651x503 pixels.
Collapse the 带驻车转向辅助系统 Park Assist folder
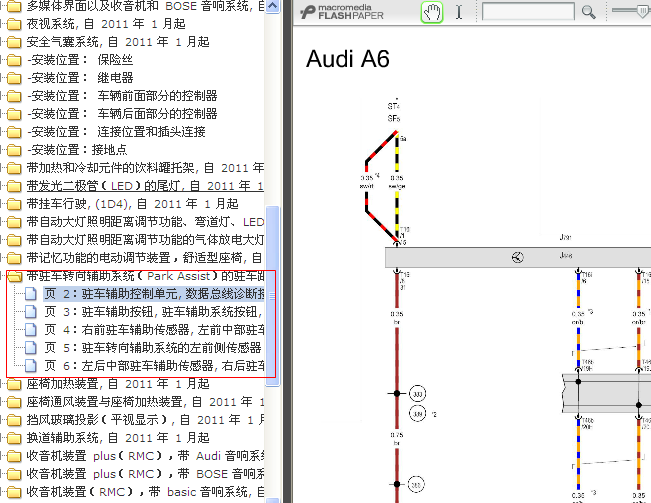[x=2, y=276]
